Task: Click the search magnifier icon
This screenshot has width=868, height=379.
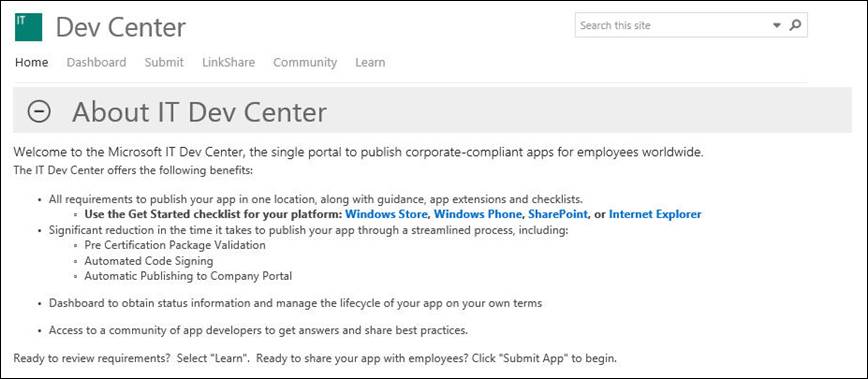Action: point(795,25)
